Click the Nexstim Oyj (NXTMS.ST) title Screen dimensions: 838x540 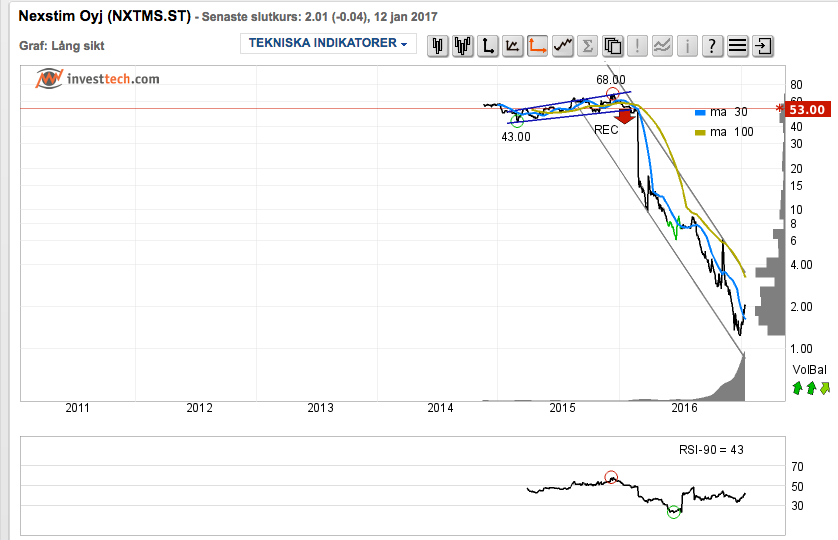click(x=104, y=16)
